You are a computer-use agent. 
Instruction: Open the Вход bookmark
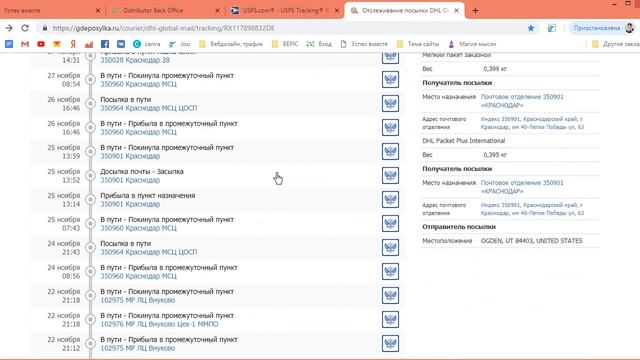pyautogui.click(x=319, y=44)
